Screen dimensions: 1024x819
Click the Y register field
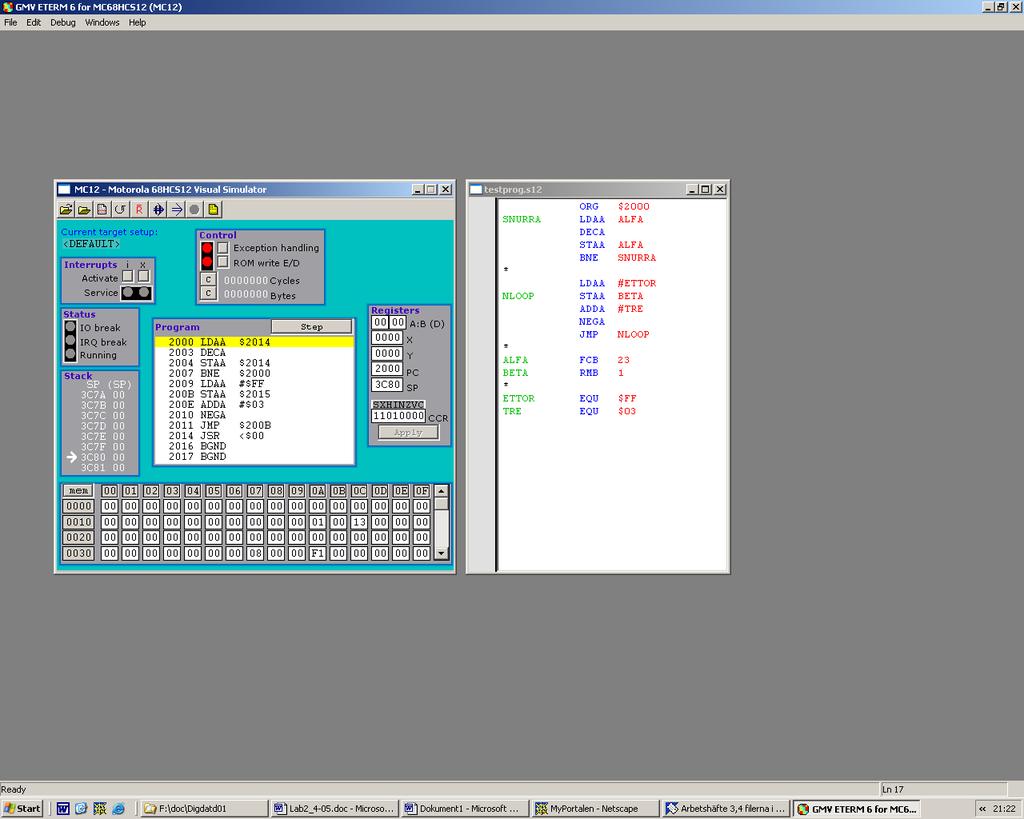[387, 353]
